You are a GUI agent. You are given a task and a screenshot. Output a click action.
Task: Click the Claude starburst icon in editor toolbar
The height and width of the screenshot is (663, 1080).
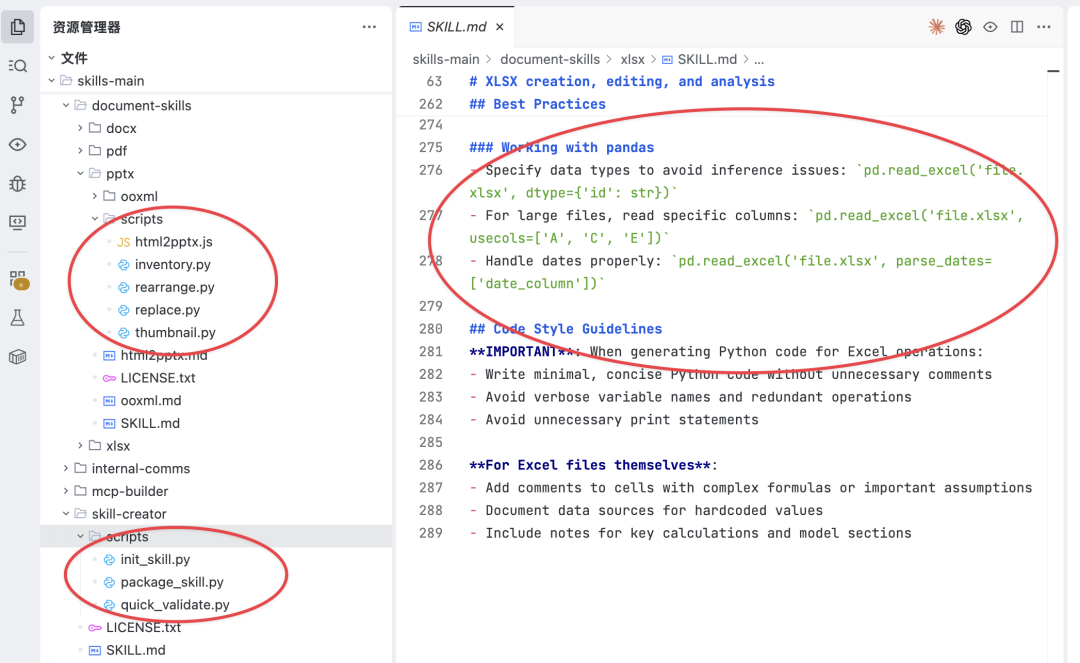point(936,27)
